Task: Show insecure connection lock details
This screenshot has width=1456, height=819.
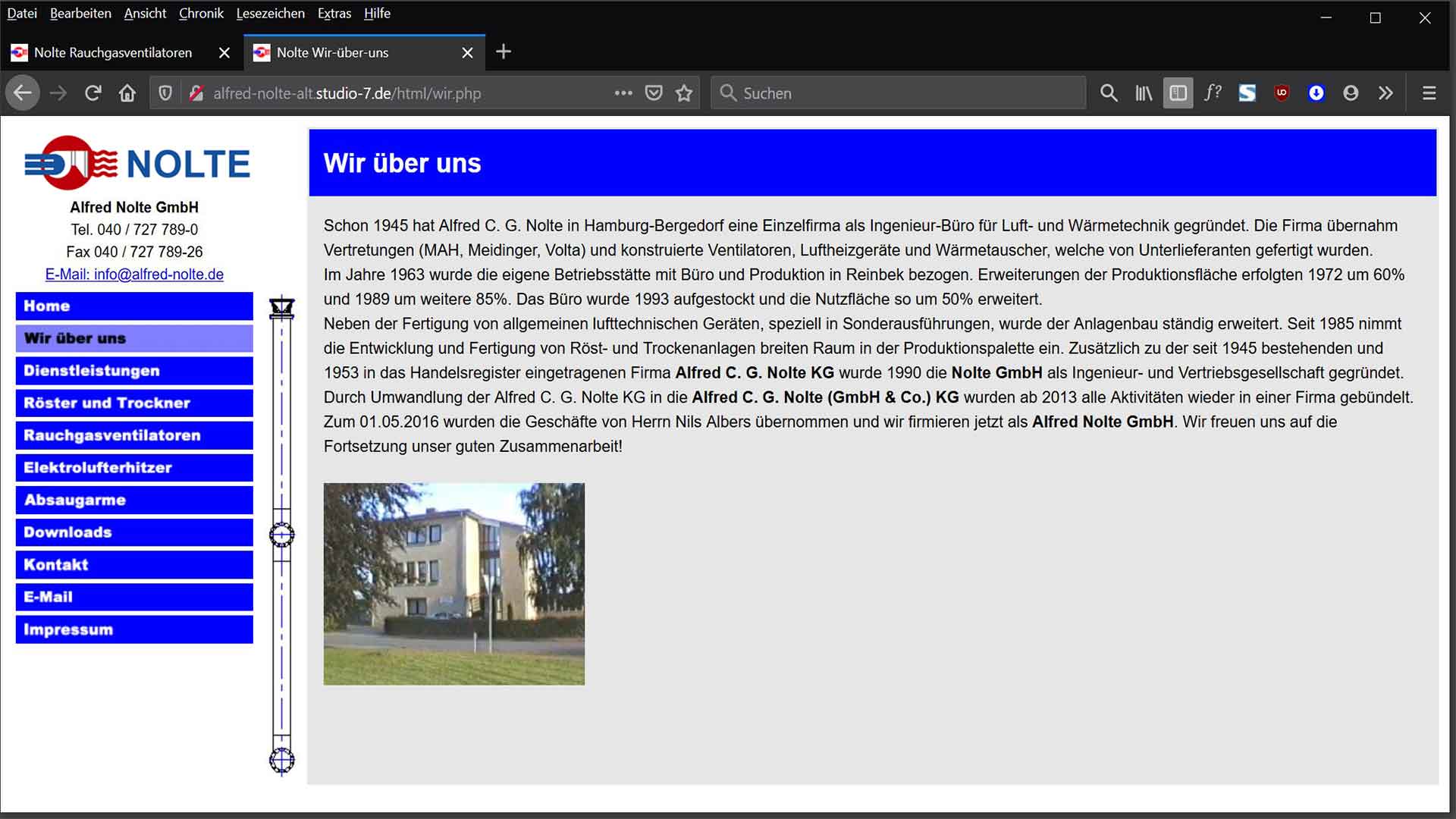Action: coord(196,93)
